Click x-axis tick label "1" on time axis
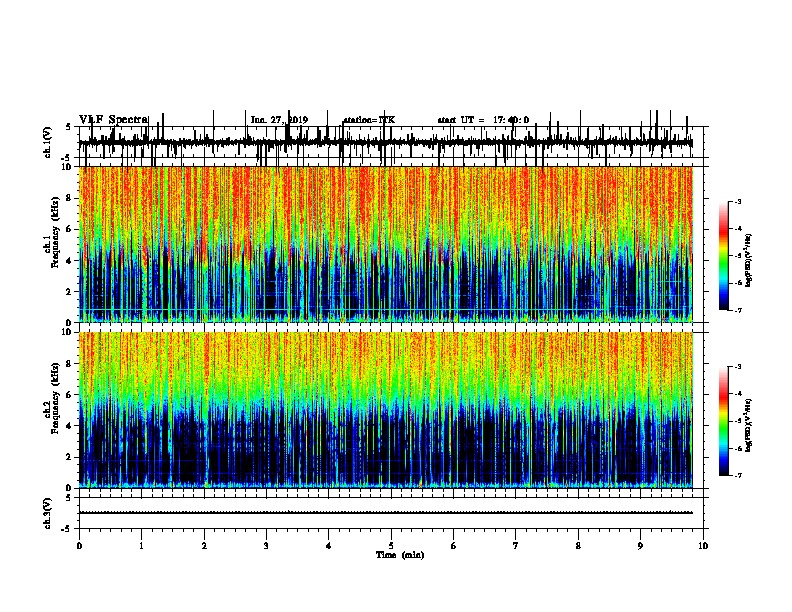This screenshot has height=612, width=792. 142,546
